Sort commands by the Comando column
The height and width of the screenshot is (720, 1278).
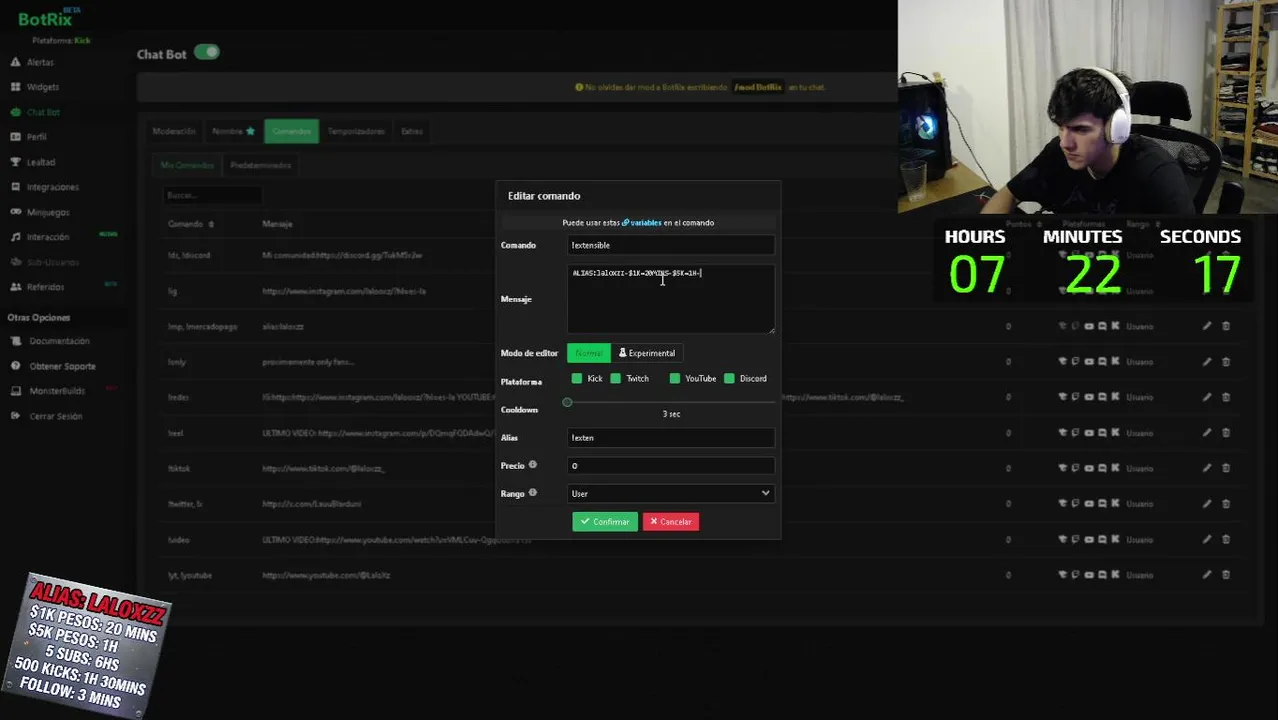(190, 224)
